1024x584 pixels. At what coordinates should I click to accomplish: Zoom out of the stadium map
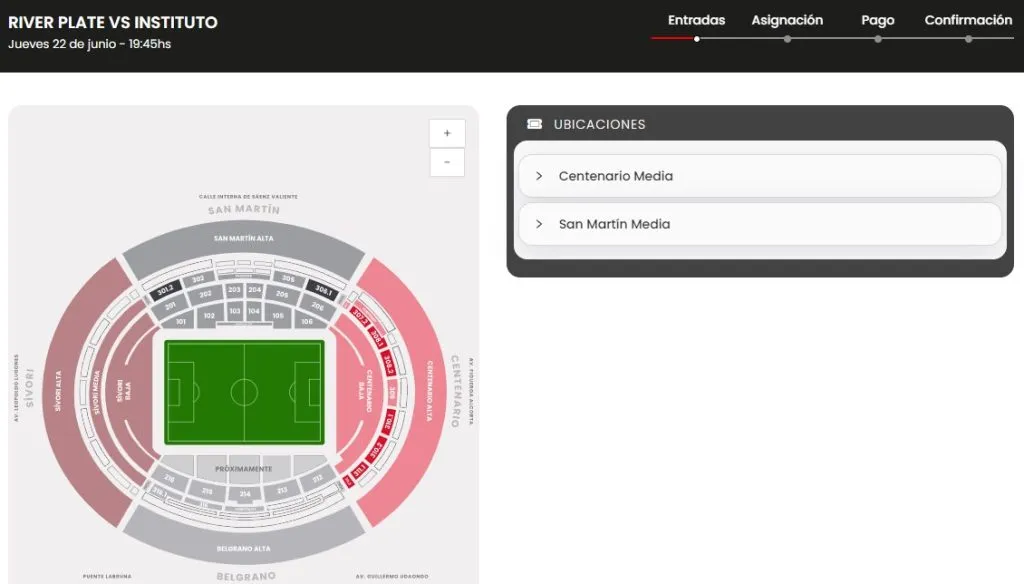pyautogui.click(x=447, y=162)
